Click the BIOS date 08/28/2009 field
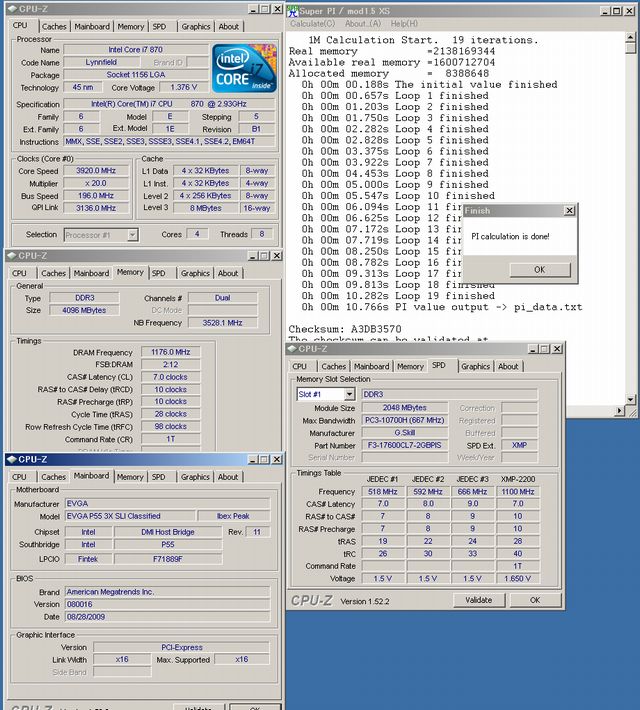 click(167, 617)
